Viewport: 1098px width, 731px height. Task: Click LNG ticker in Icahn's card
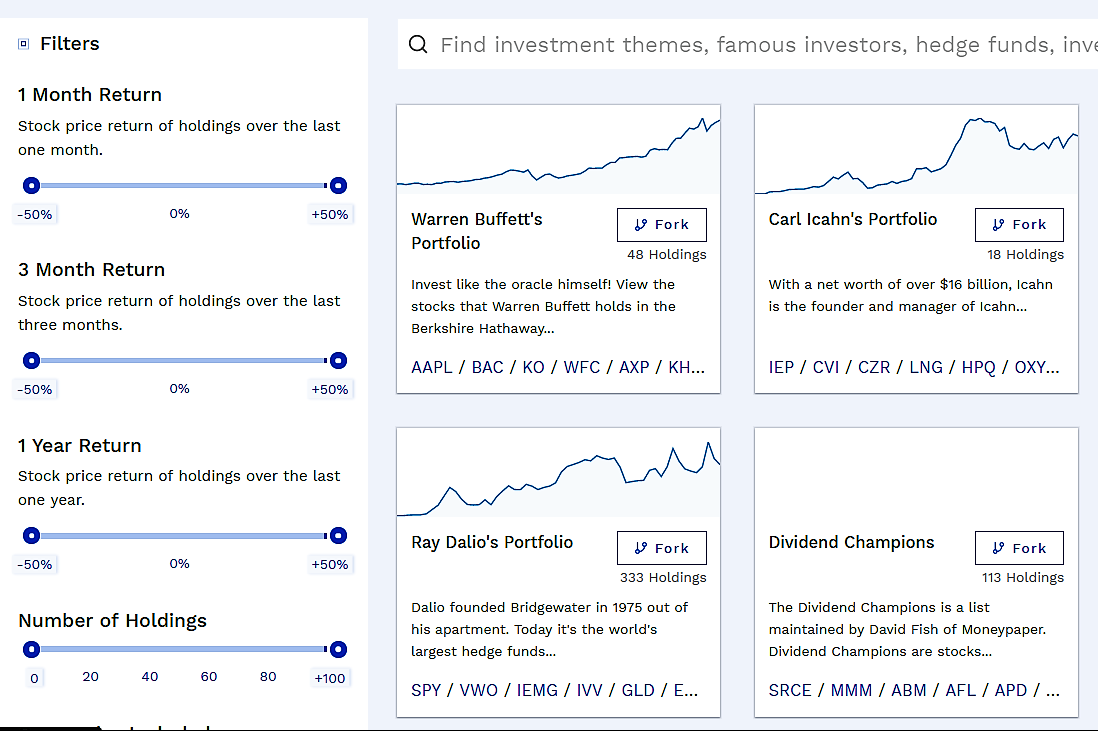coord(926,367)
